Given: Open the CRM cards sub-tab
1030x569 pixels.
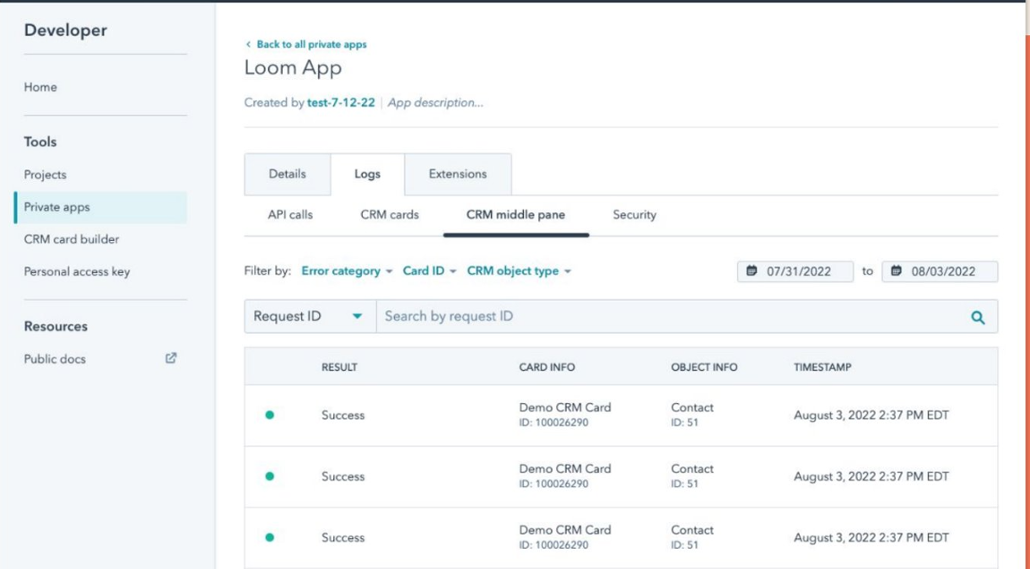Looking at the screenshot, I should click(390, 215).
